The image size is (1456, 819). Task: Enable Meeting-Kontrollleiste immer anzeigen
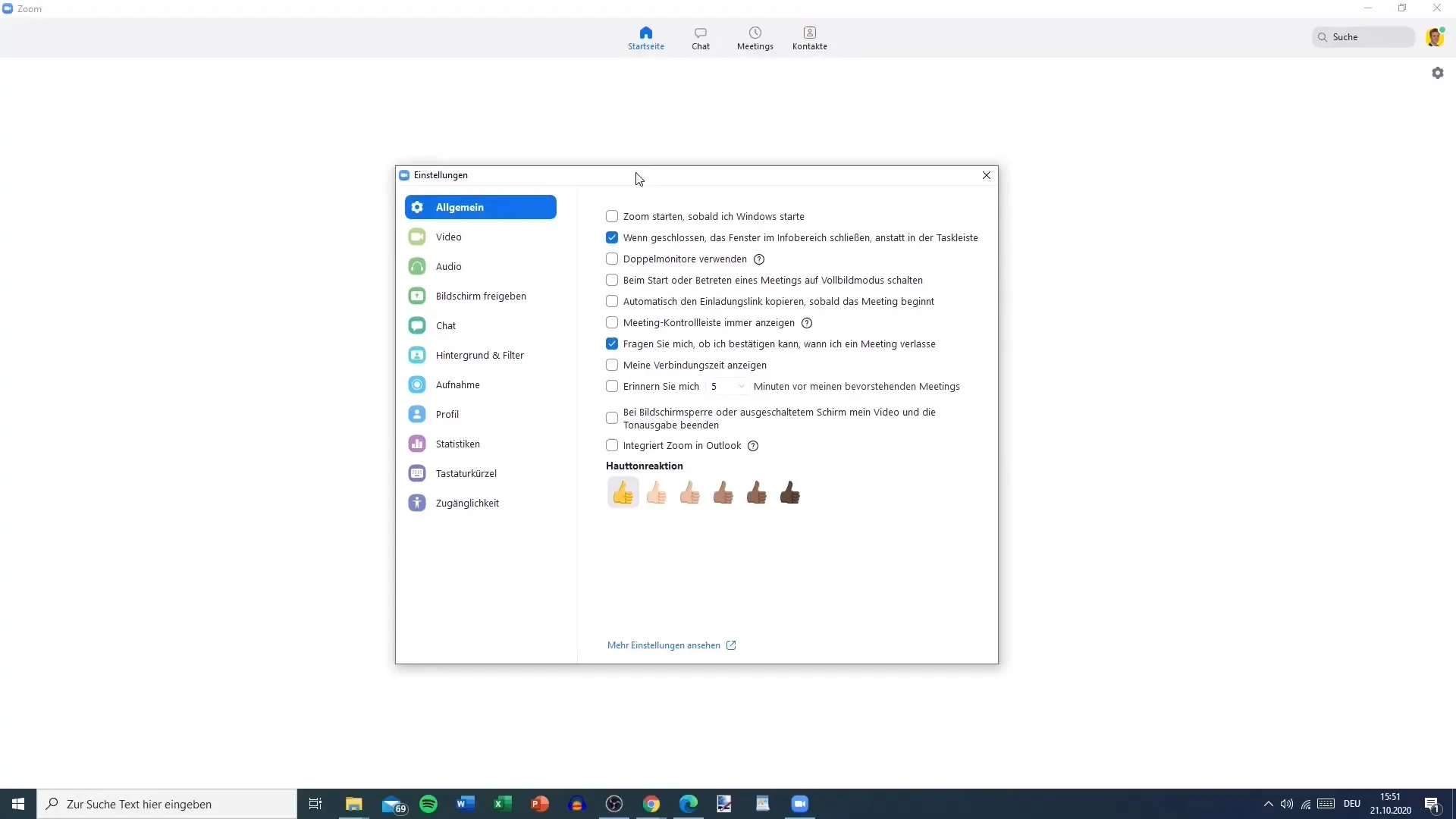pyautogui.click(x=612, y=322)
